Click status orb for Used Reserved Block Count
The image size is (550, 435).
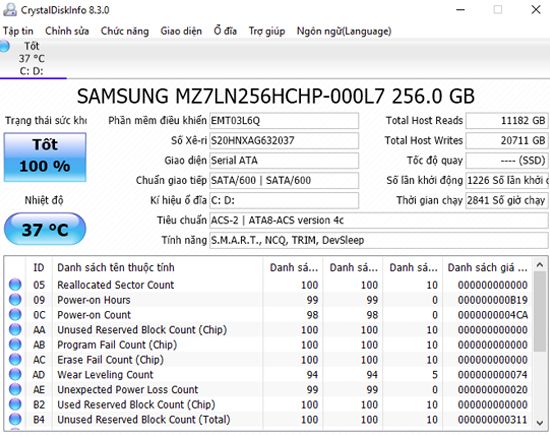pos(15,404)
